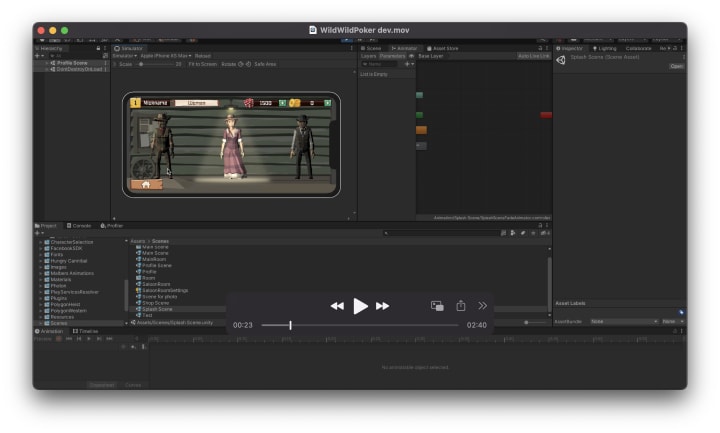
Task: Open the Apple iPhone XS Max device dropdown
Action: [166, 56]
